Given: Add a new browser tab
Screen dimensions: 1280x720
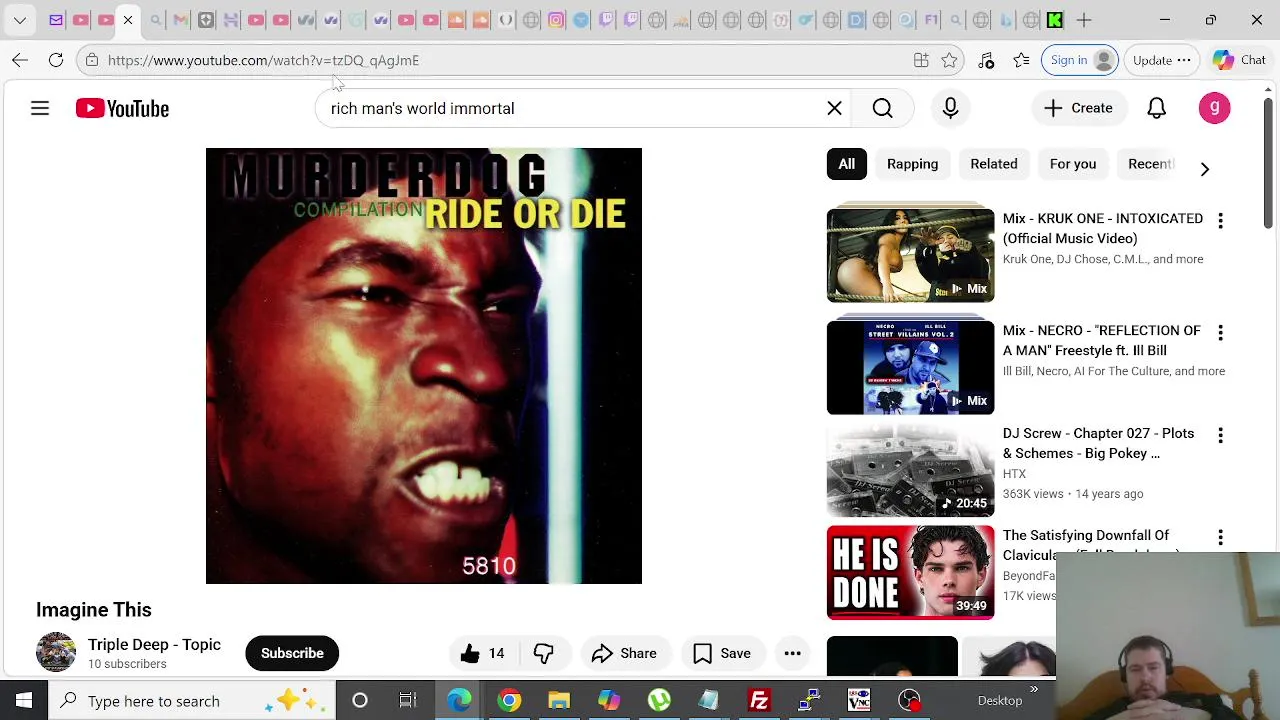Looking at the screenshot, I should point(1084,20).
